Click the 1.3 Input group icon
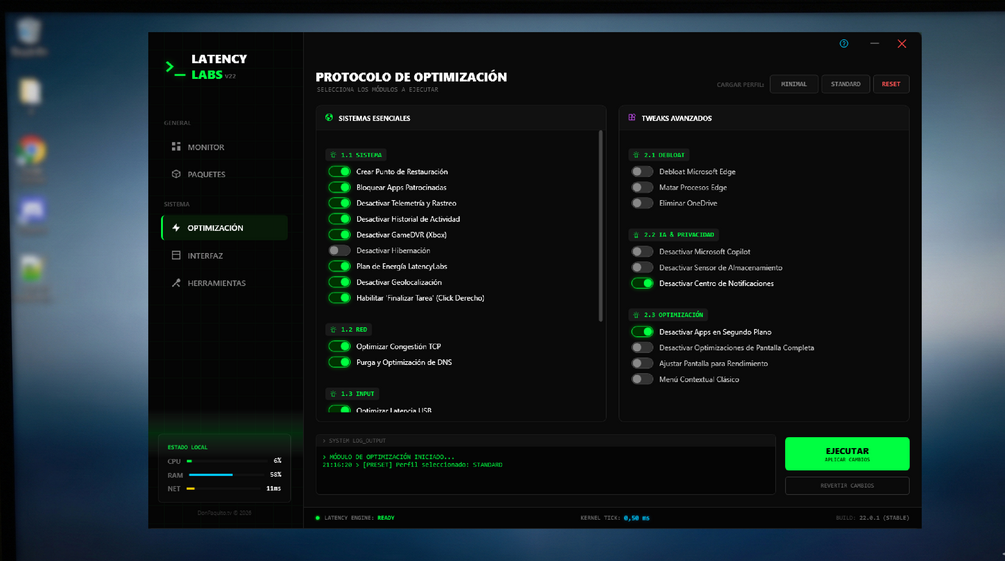 point(333,394)
